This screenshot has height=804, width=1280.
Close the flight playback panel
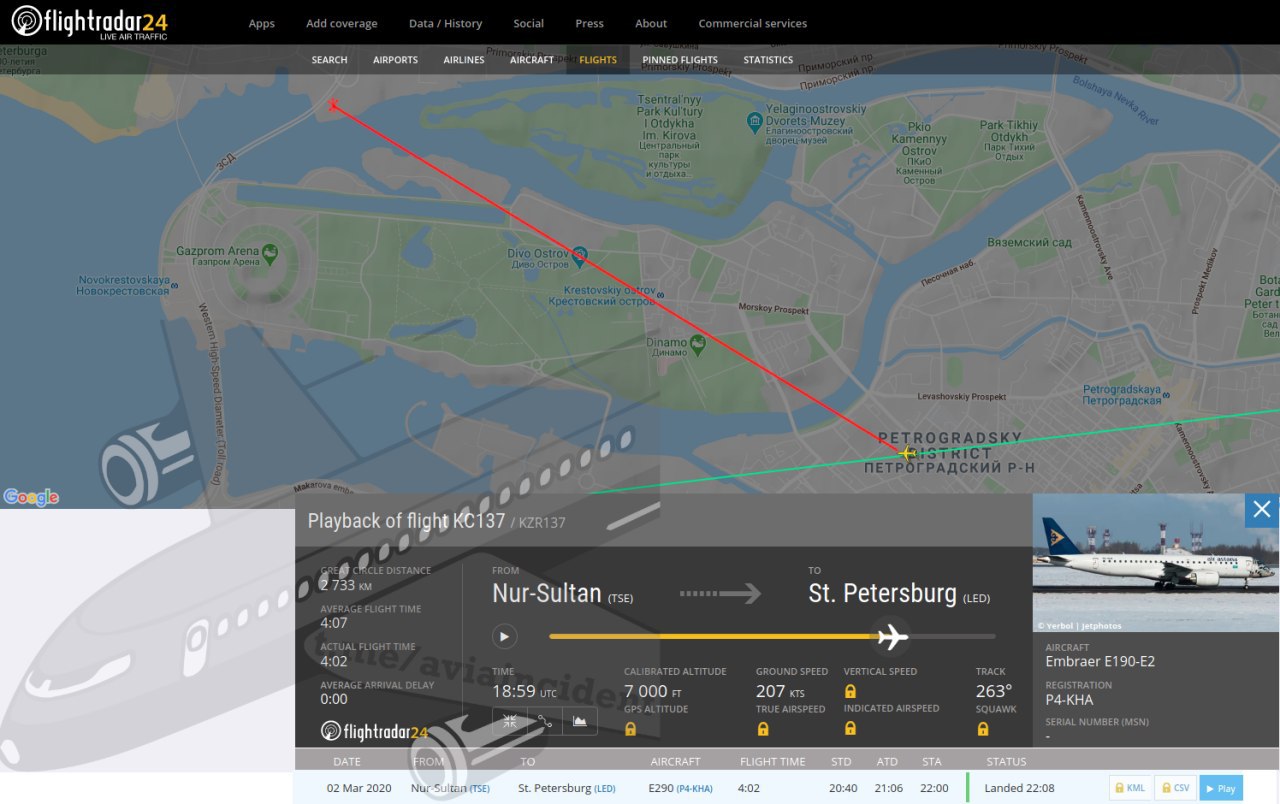(1262, 510)
